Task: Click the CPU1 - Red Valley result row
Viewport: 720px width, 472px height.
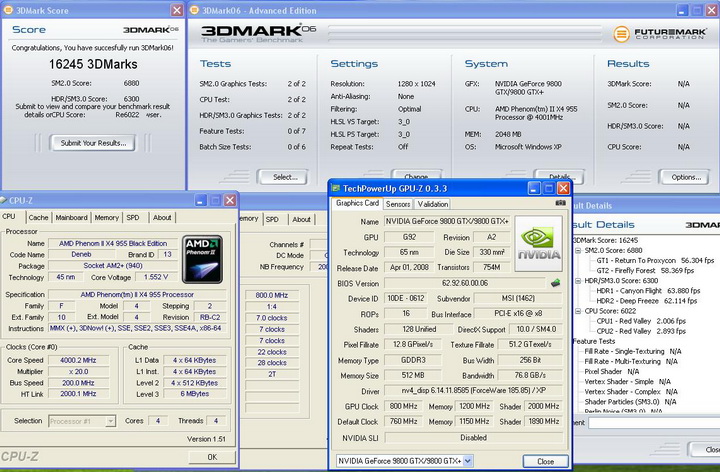Action: click(x=641, y=321)
